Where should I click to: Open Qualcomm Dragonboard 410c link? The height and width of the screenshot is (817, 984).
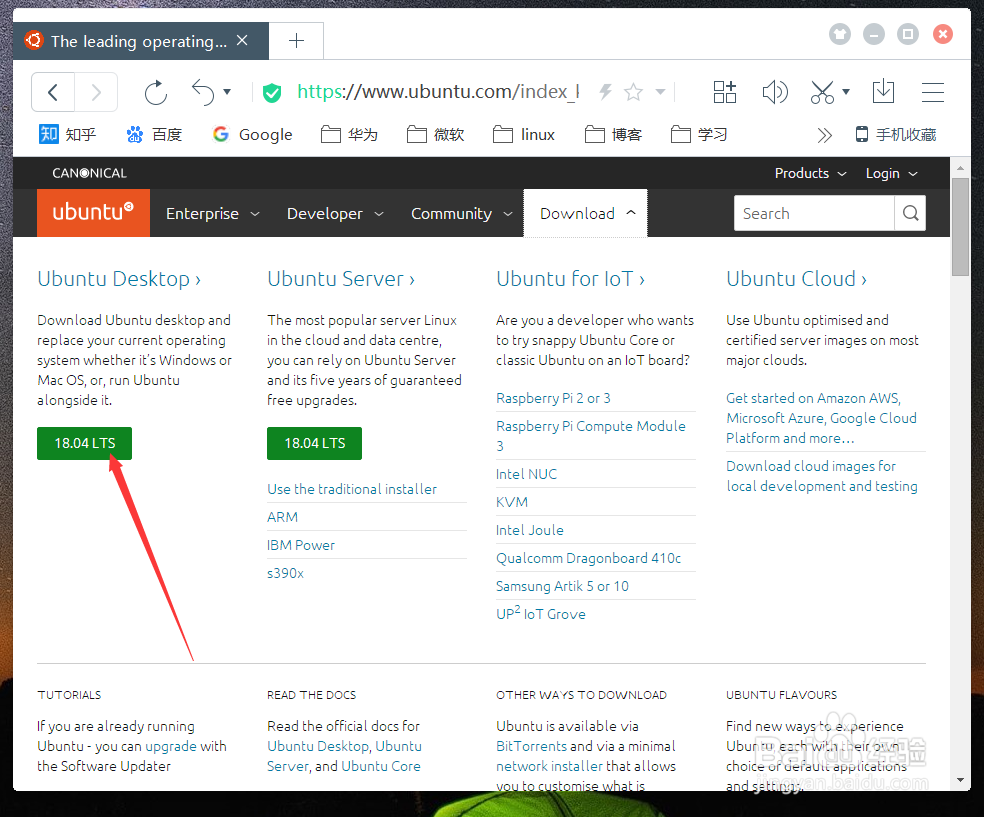pyautogui.click(x=589, y=558)
